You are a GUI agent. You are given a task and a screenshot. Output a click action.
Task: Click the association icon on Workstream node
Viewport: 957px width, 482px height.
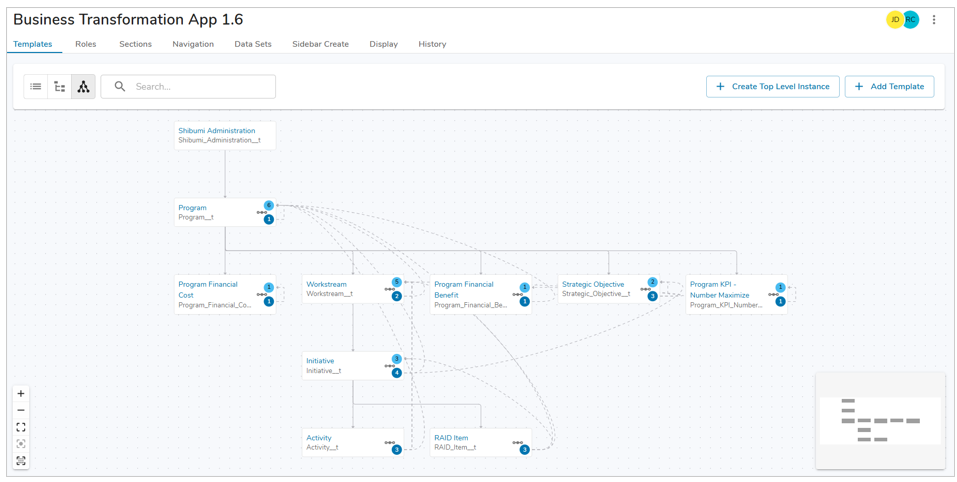click(x=389, y=289)
